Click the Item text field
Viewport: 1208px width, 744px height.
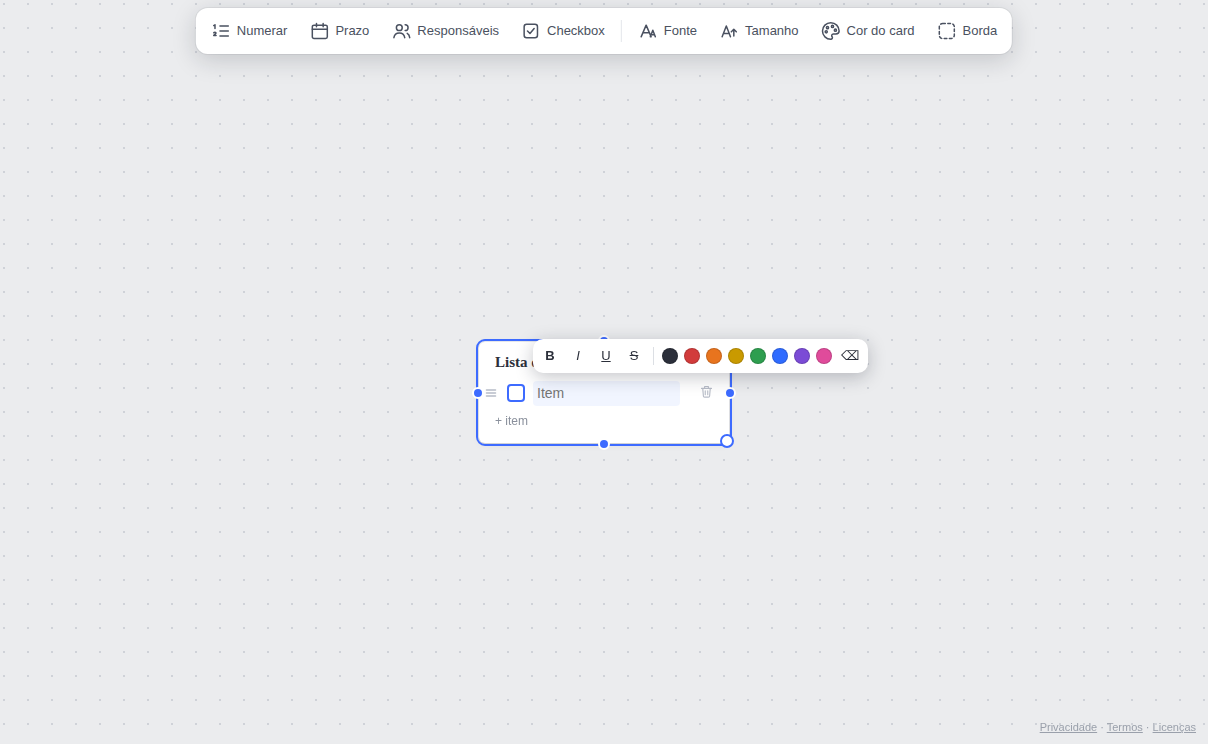[x=606, y=393]
